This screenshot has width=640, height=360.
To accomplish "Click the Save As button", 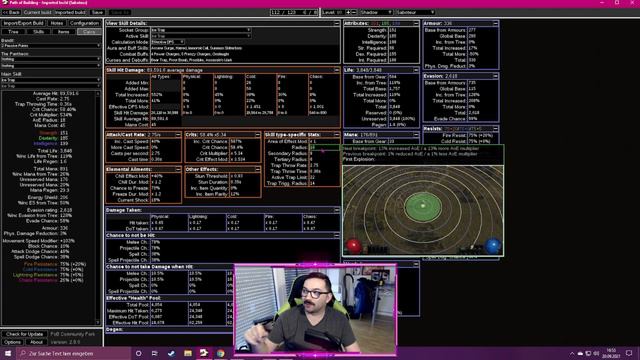I will coord(120,12).
